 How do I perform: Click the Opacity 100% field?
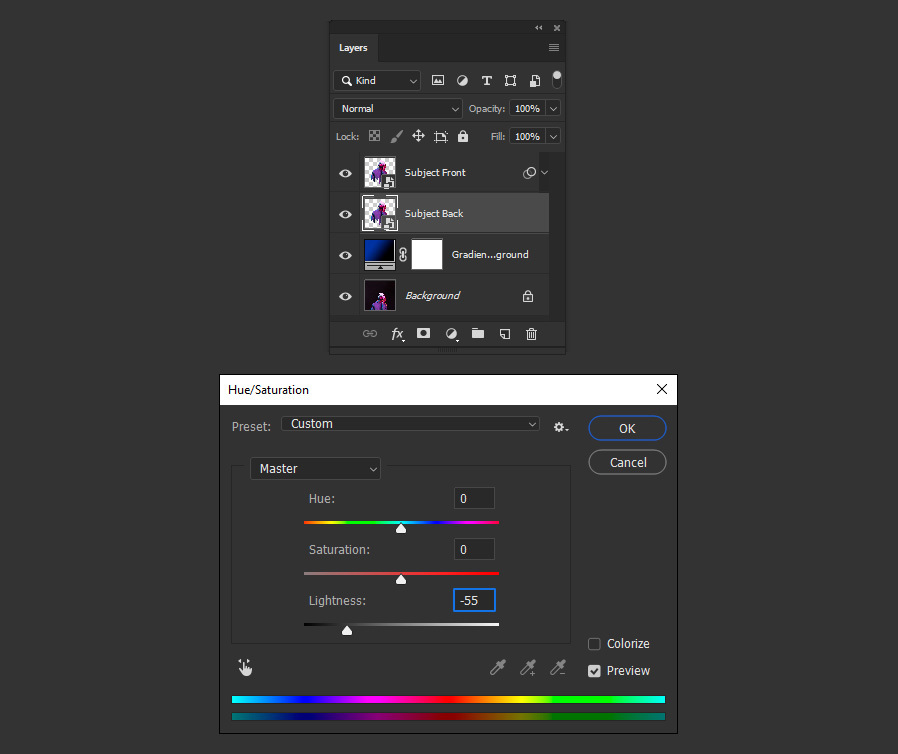(527, 108)
